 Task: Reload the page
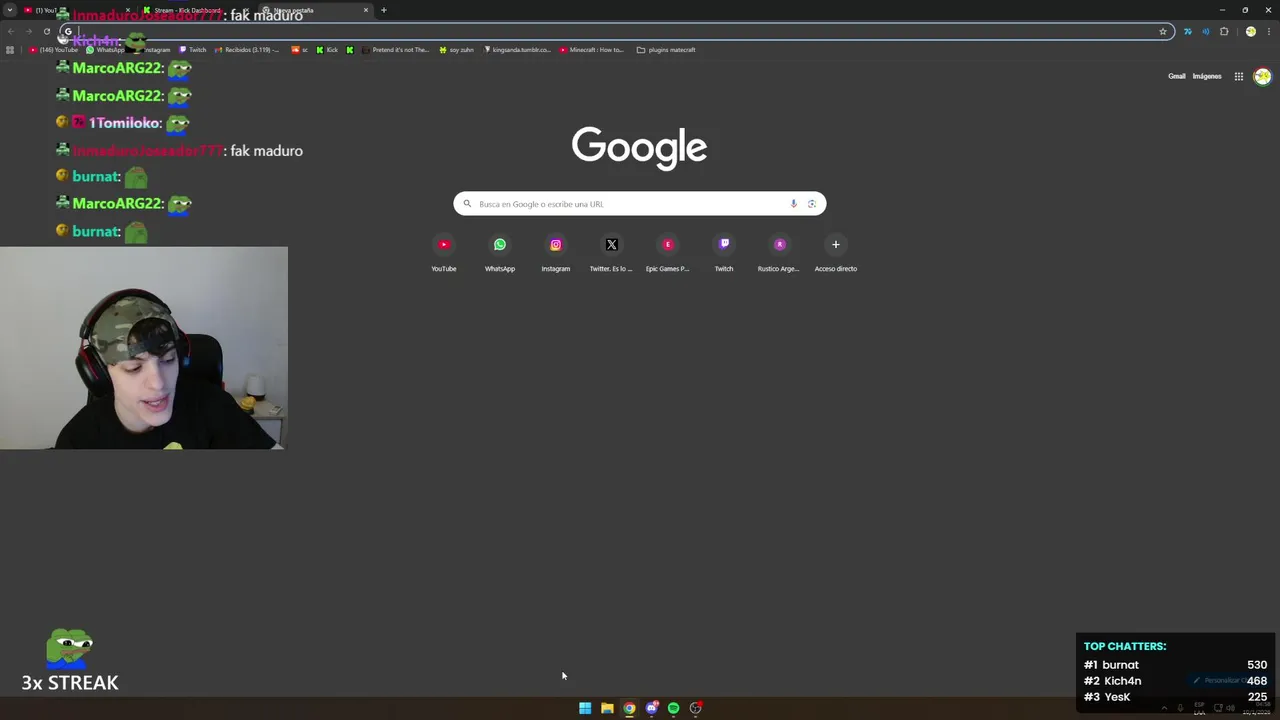click(x=47, y=31)
